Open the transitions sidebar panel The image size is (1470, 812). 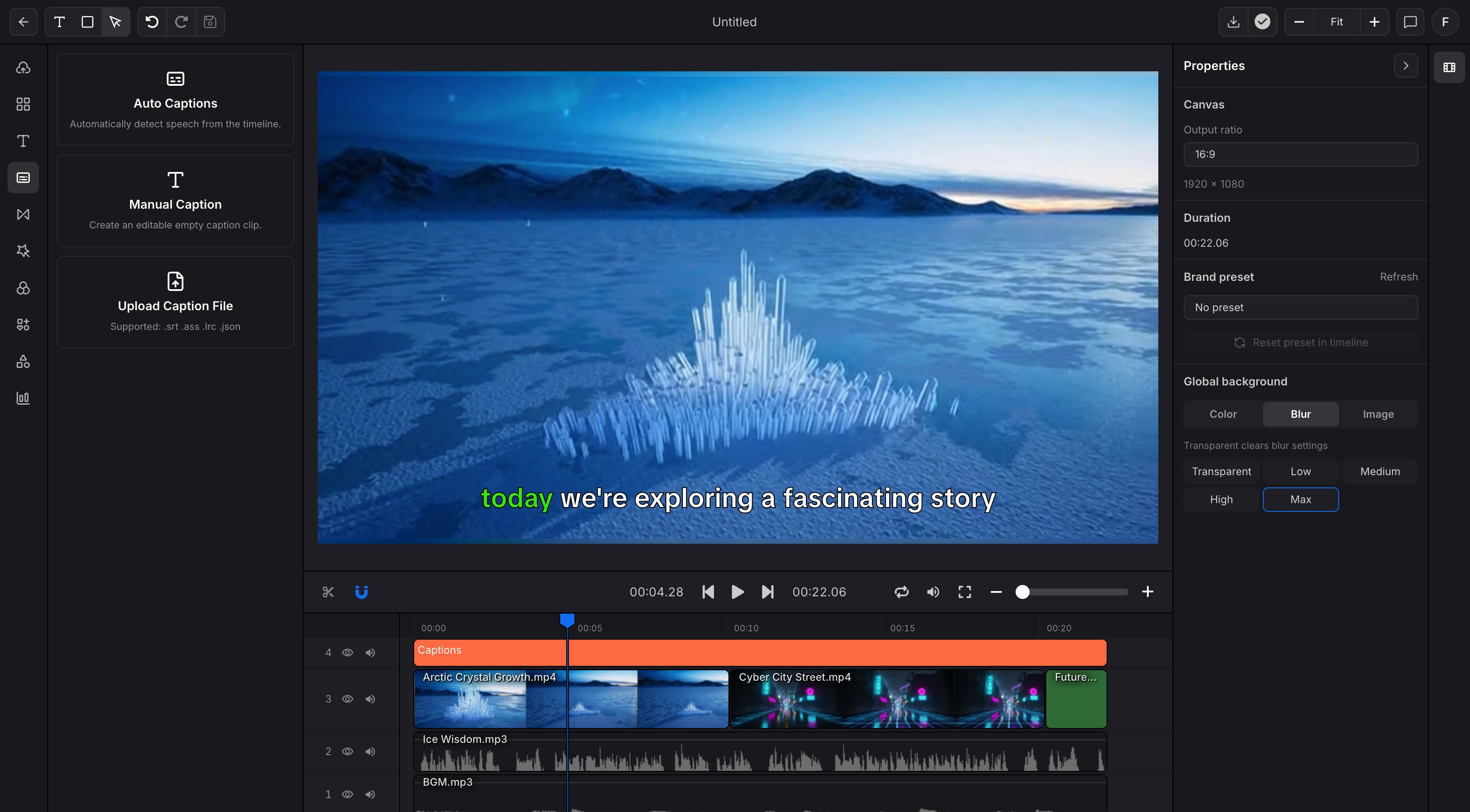(23, 214)
